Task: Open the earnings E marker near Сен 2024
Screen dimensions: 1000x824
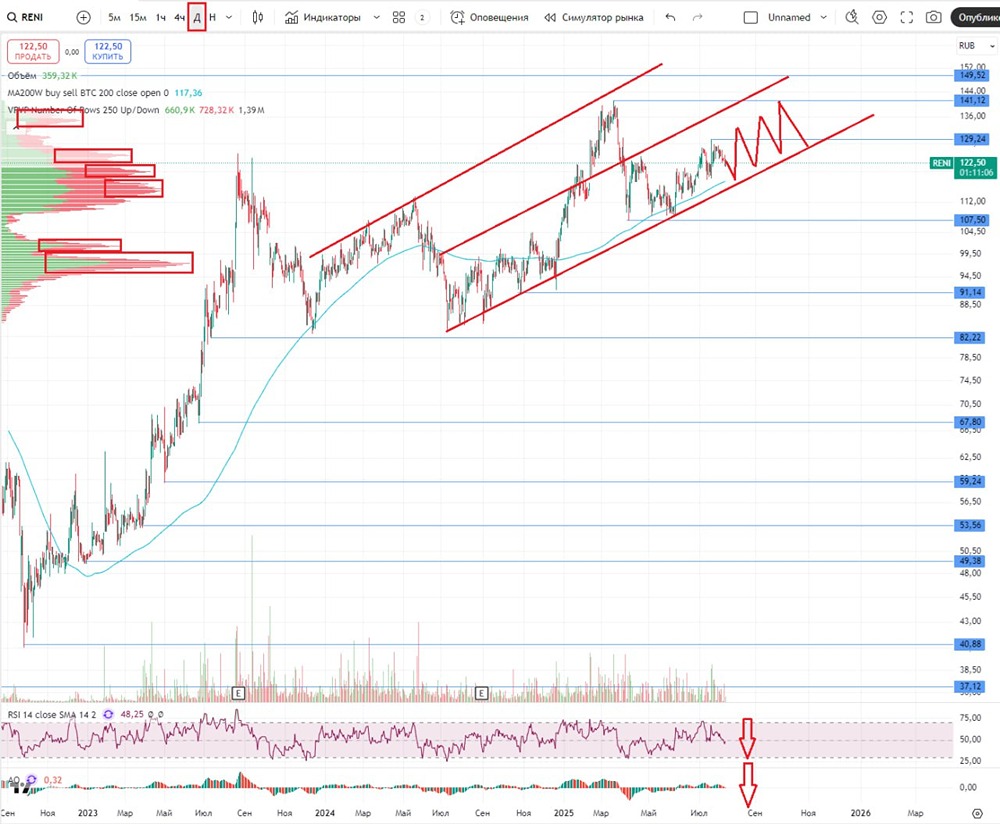Action: coord(482,693)
